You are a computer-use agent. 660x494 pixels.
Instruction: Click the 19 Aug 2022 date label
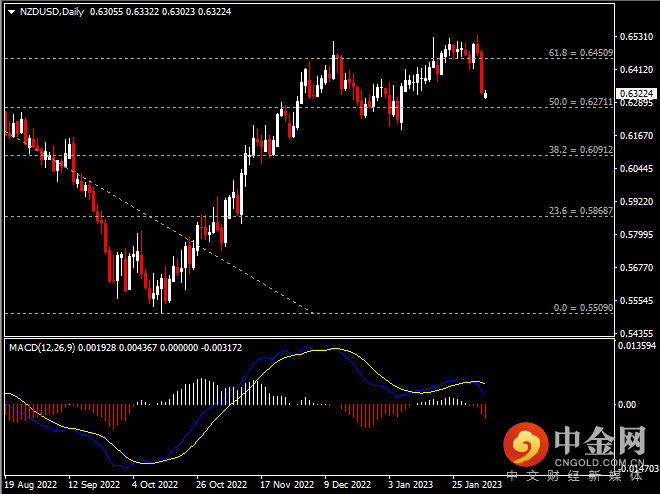coord(32,485)
